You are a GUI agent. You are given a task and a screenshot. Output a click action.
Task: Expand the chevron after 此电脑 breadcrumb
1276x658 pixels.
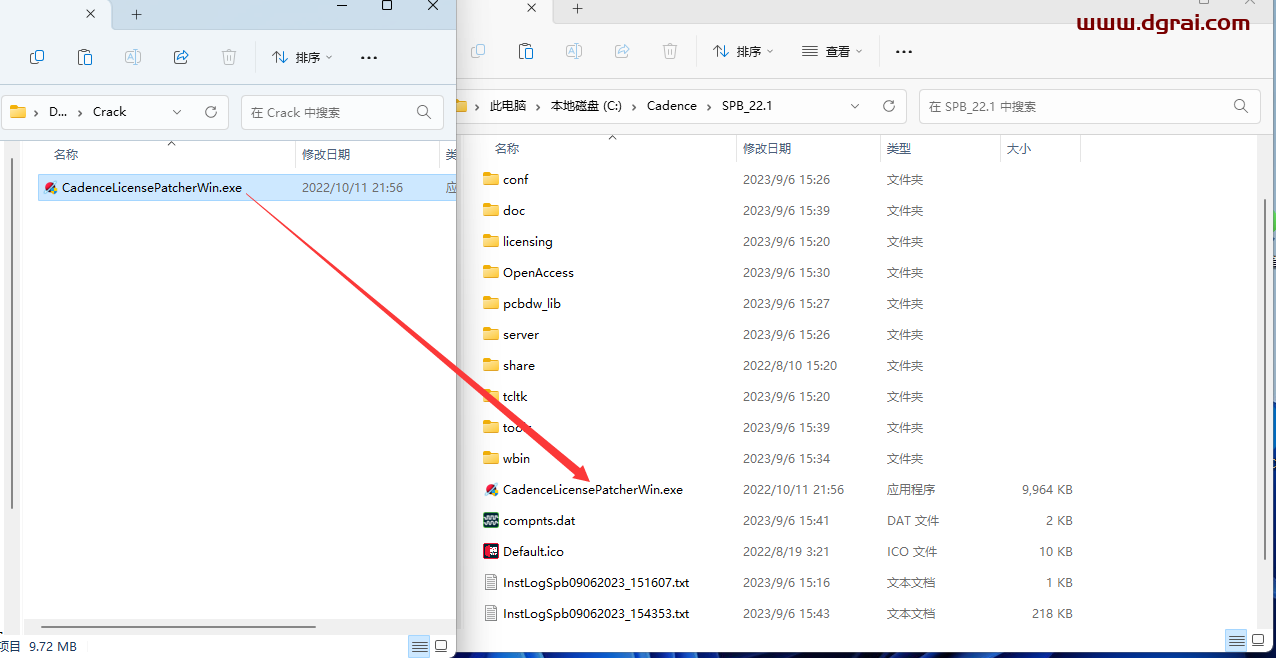(538, 106)
